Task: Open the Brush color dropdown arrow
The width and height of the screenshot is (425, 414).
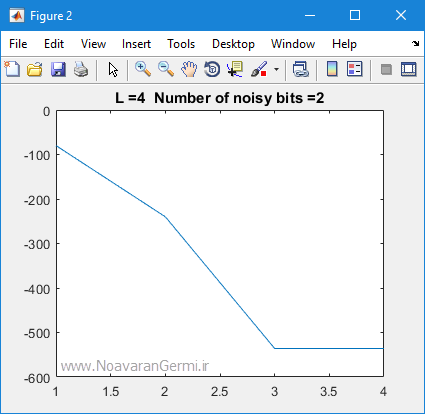Action: (276, 70)
